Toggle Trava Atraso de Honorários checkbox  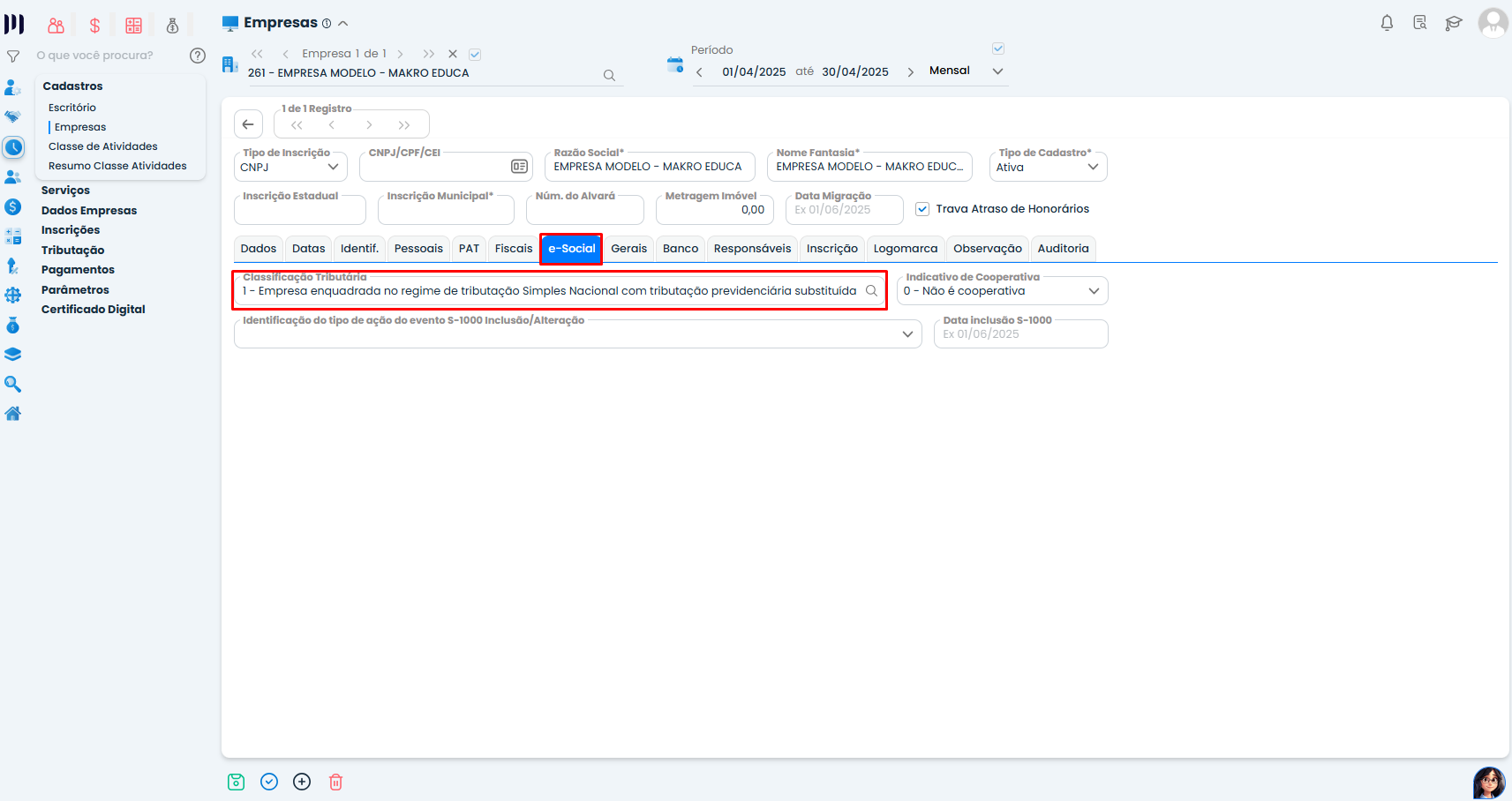[922, 209]
